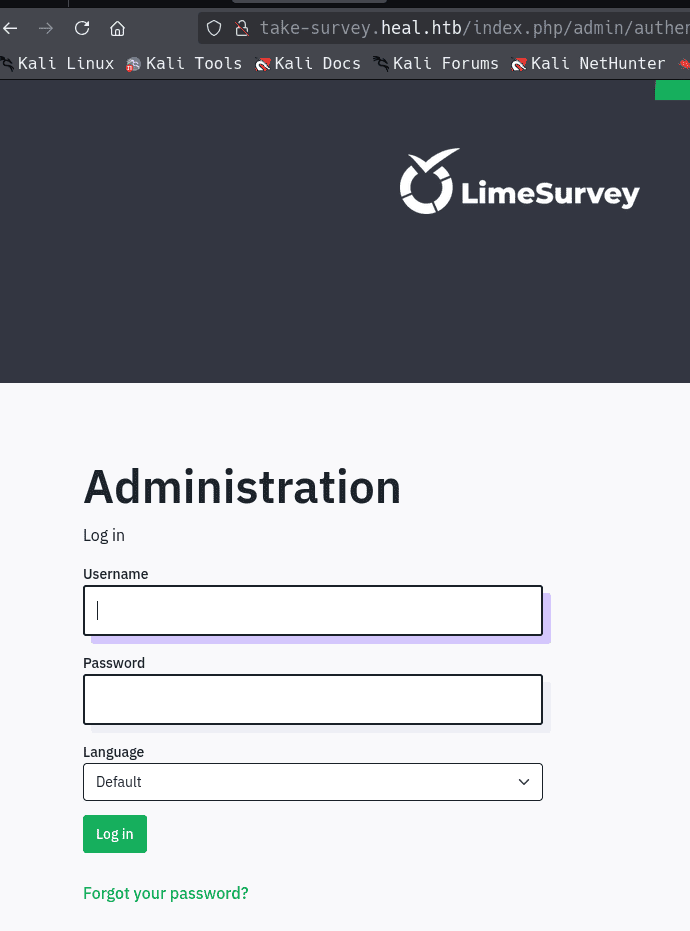690x931 pixels.
Task: Open the Kali Forums bookmark
Action: click(x=436, y=64)
